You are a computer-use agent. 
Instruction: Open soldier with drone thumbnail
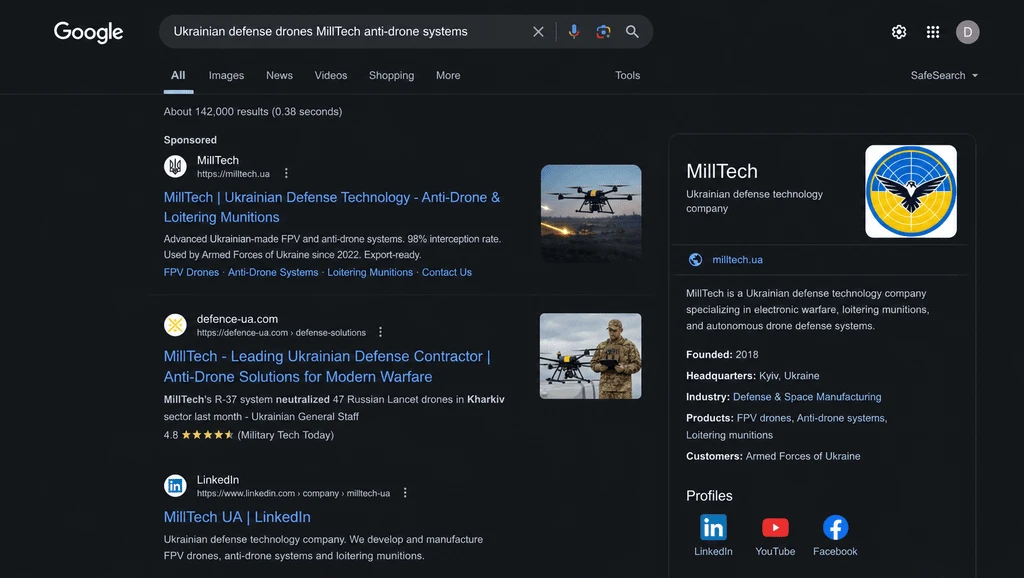pos(590,356)
